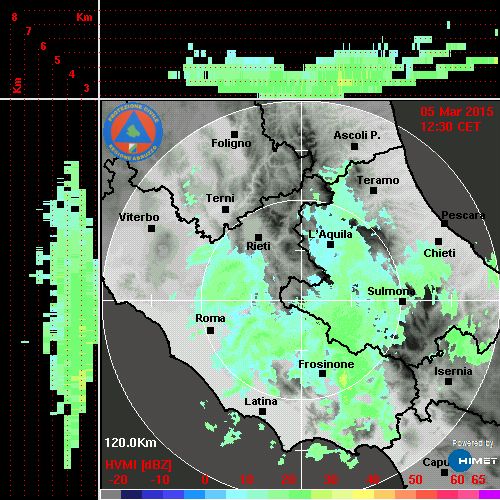Screen dimensions: 500x500
Task: Click the 'Roma' city label
Action: 210,318
